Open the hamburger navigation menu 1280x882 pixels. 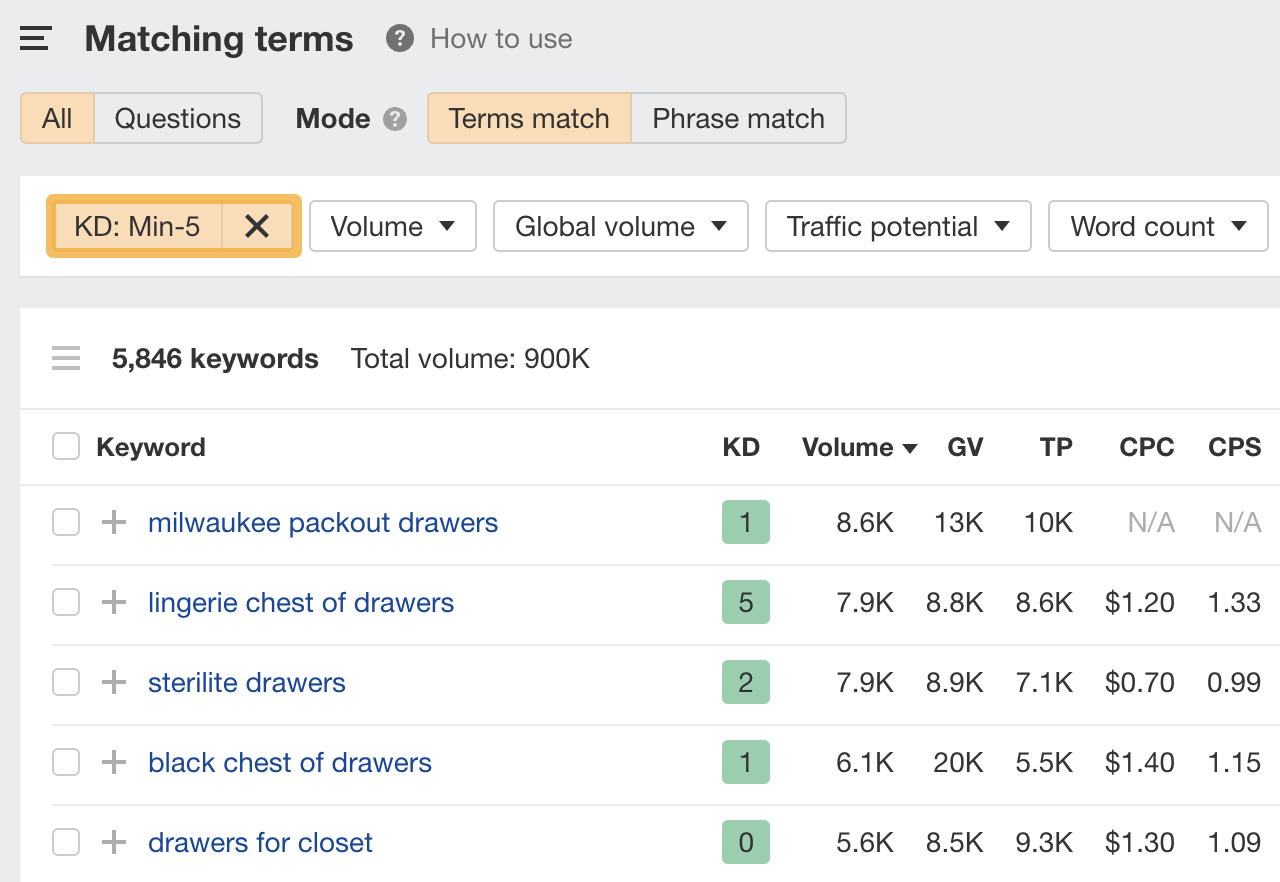[x=35, y=37]
